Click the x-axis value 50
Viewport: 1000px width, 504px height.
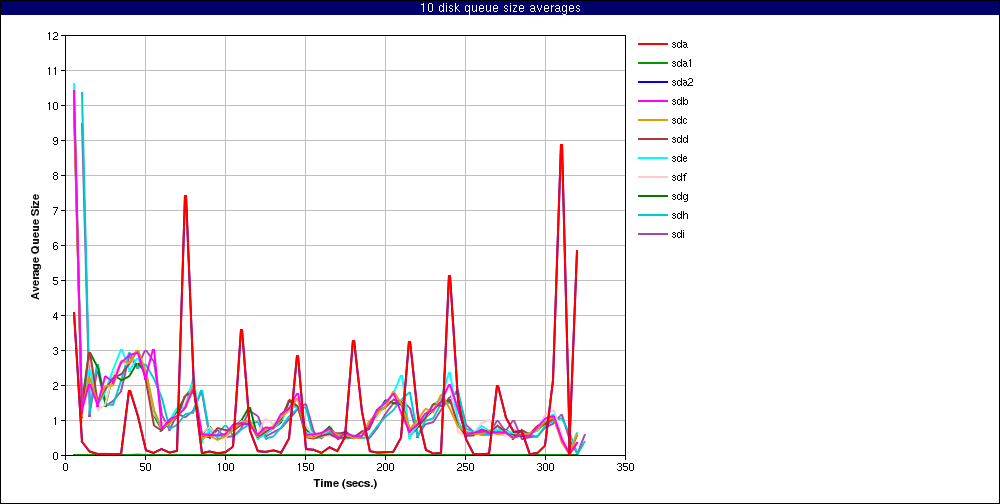[145, 466]
